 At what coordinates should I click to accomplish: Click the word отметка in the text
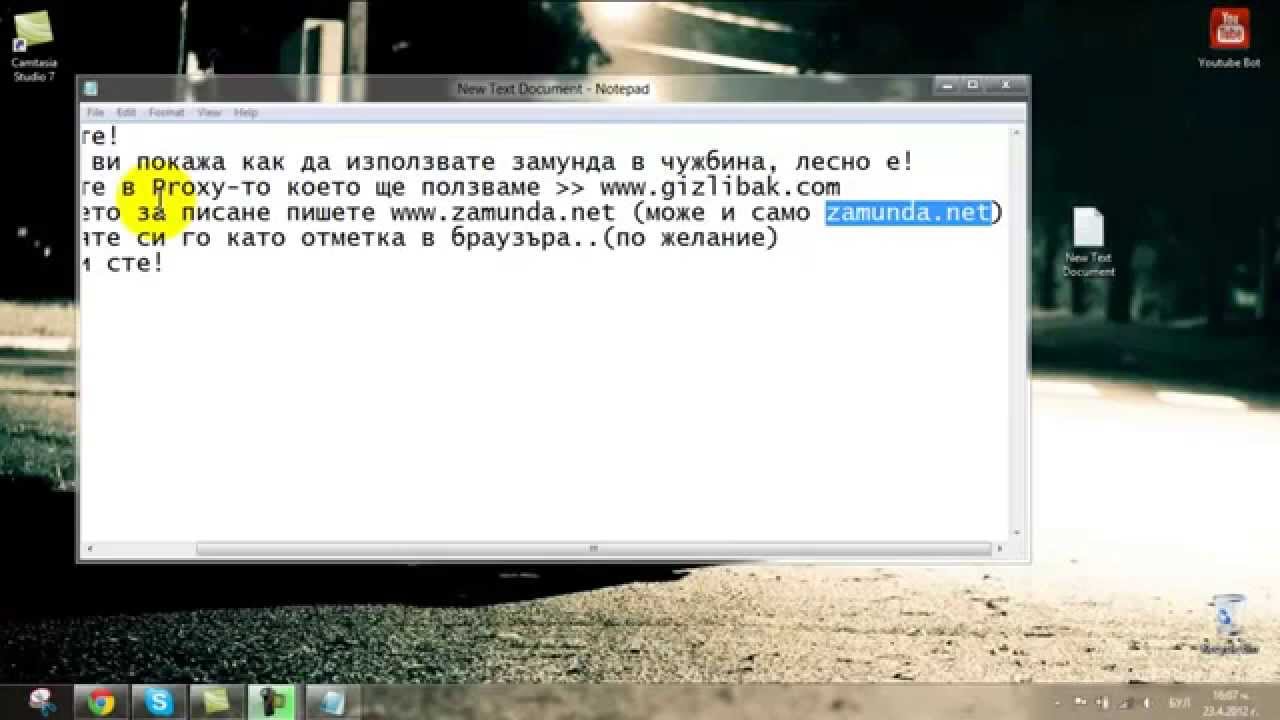pos(353,238)
